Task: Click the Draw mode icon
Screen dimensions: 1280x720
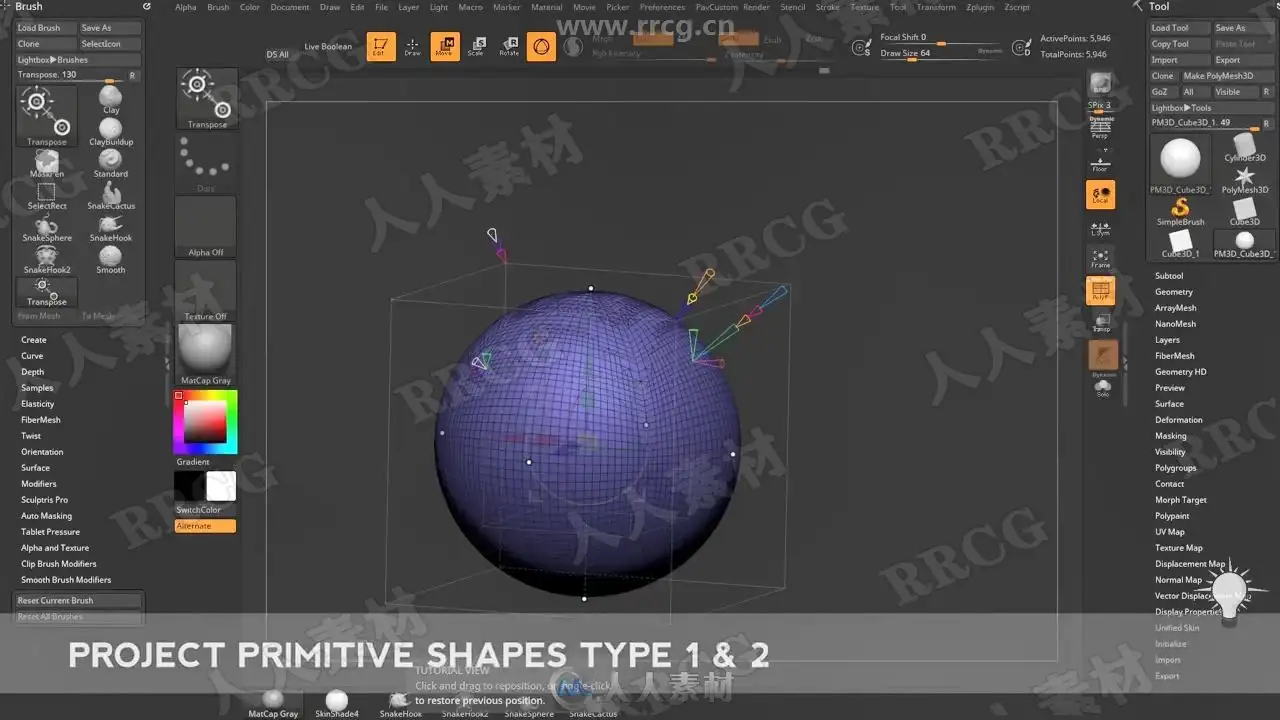Action: [412, 46]
